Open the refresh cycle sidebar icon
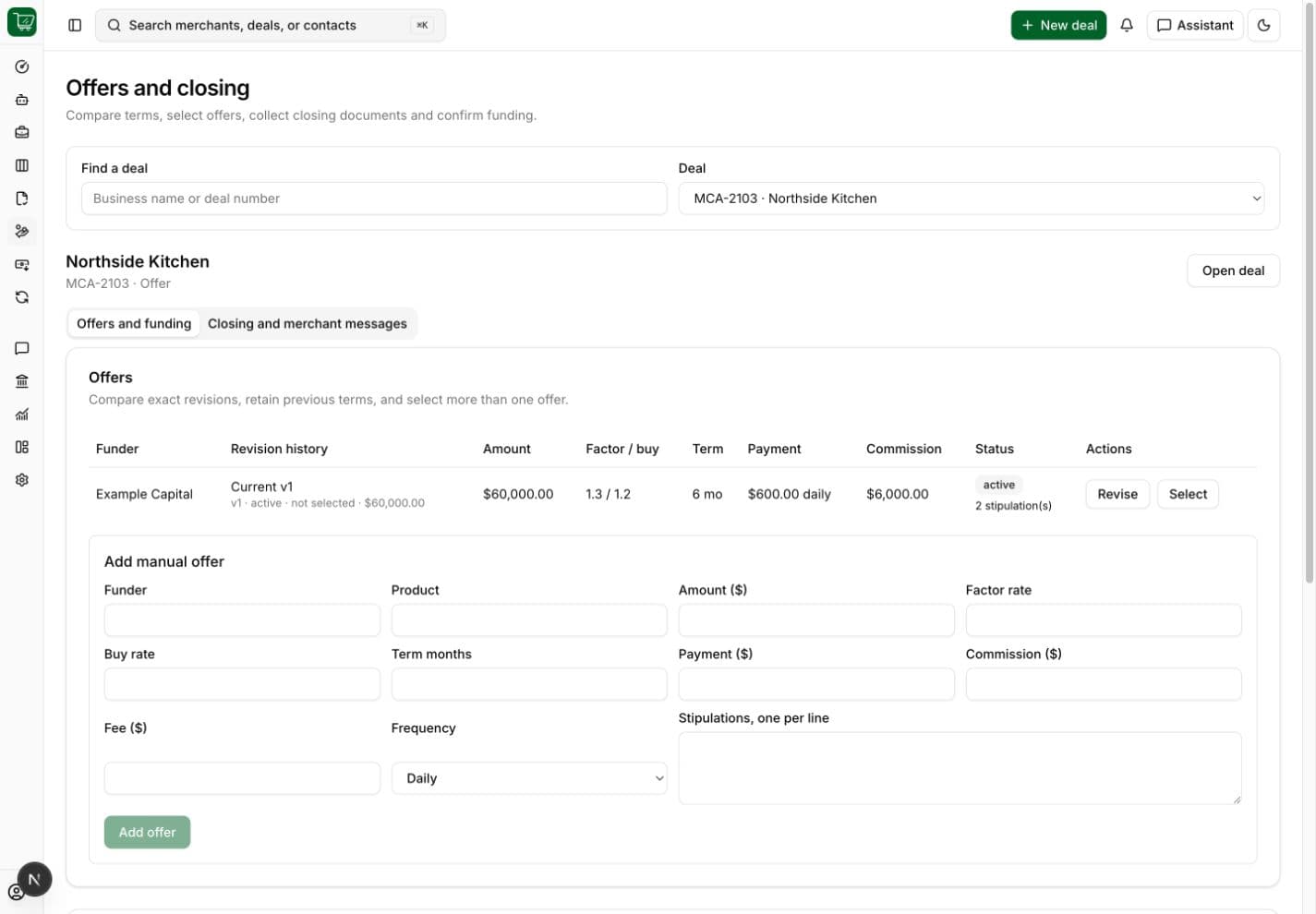This screenshot has width=1316, height=914. point(22,297)
